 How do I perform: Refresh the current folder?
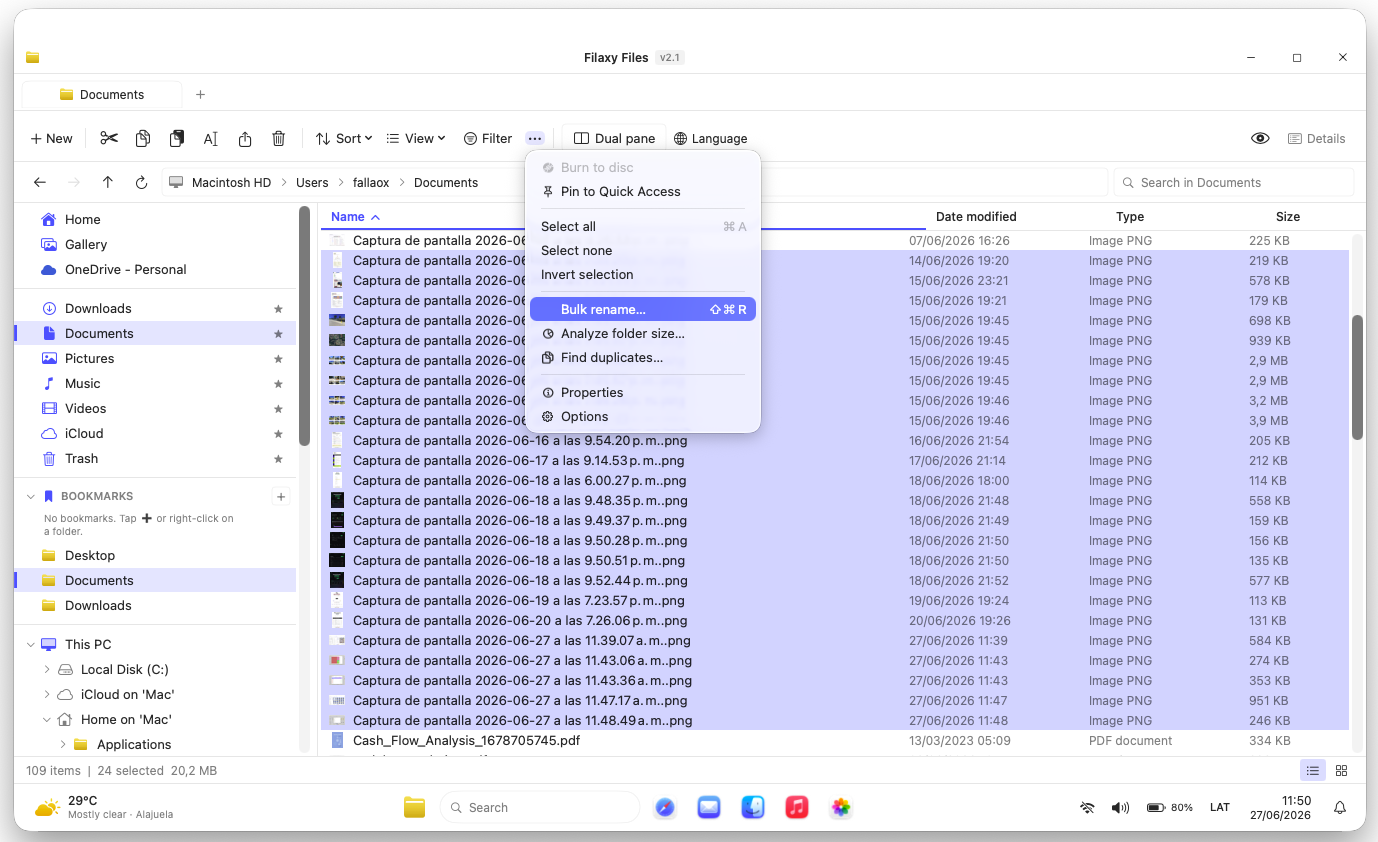point(141,183)
